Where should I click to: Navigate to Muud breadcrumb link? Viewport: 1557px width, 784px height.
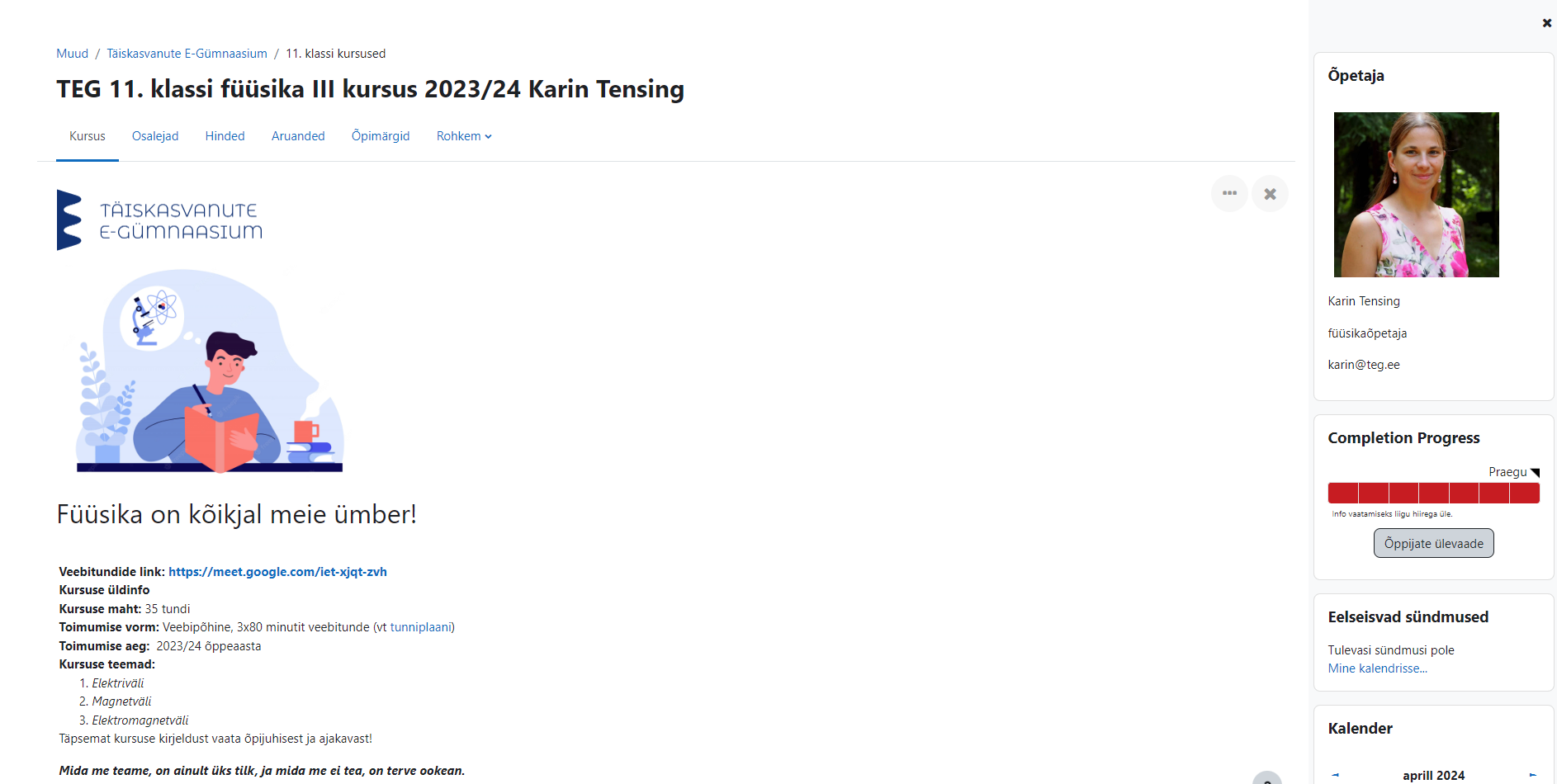coord(72,54)
